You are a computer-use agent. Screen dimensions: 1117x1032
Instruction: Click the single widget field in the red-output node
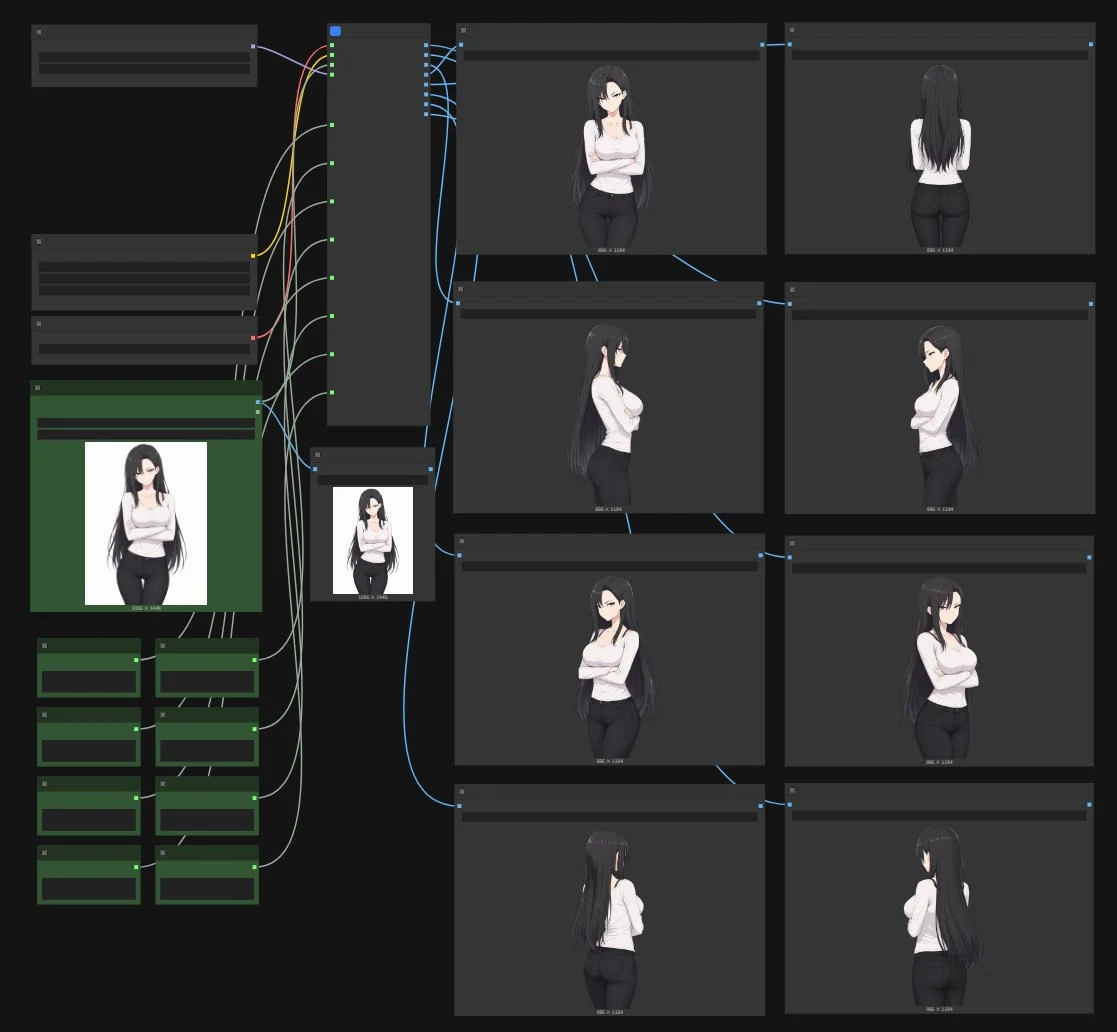click(x=144, y=349)
